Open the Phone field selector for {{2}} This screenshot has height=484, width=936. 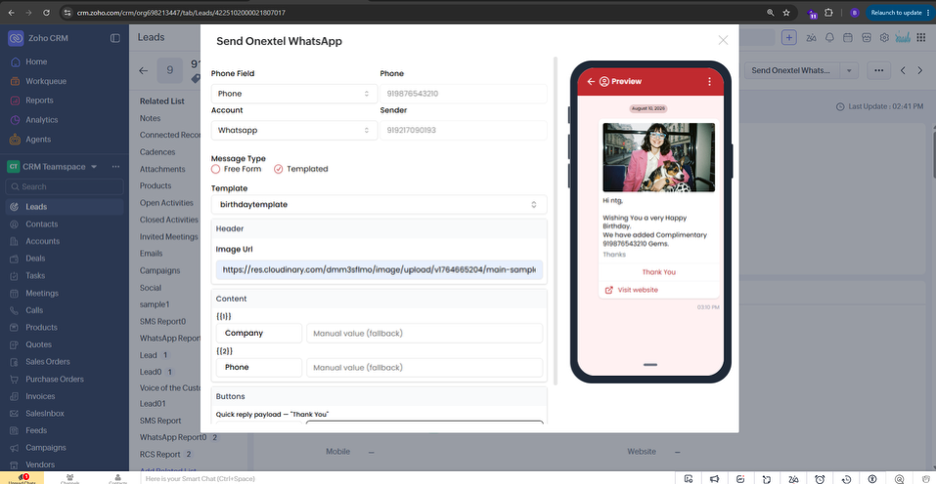coord(259,367)
